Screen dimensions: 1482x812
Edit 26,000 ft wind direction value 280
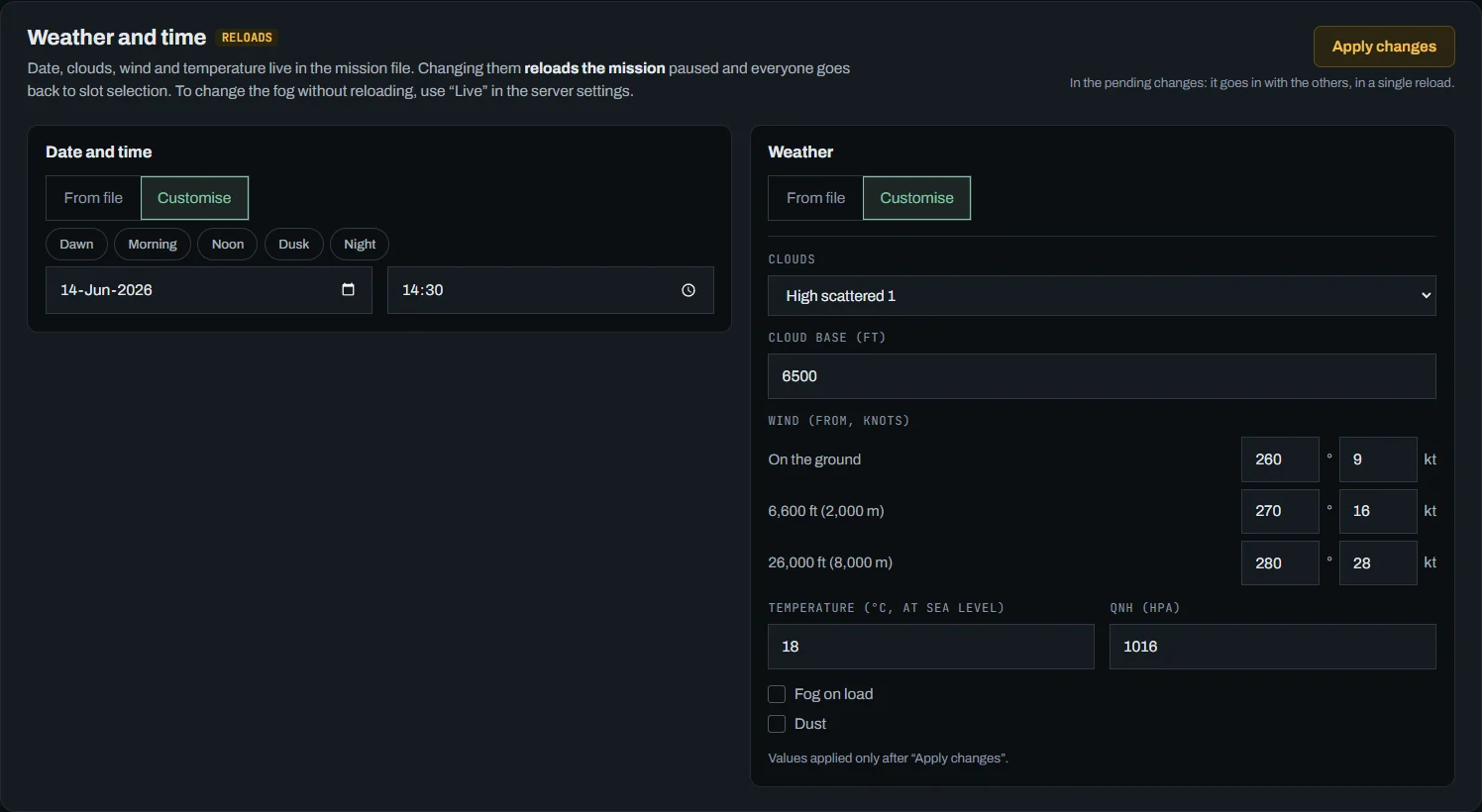(1280, 562)
